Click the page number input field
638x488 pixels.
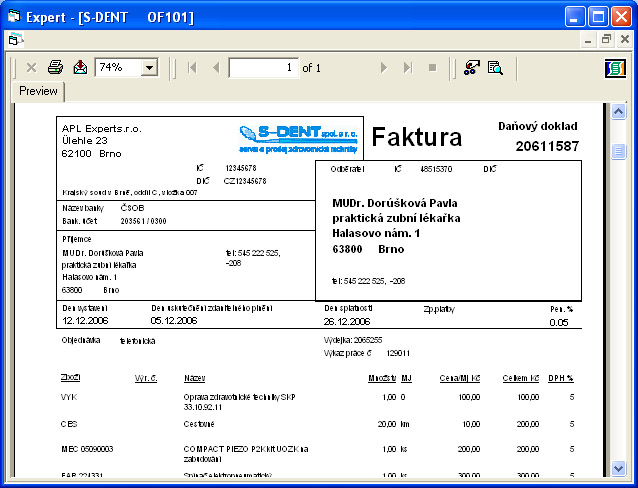point(263,67)
